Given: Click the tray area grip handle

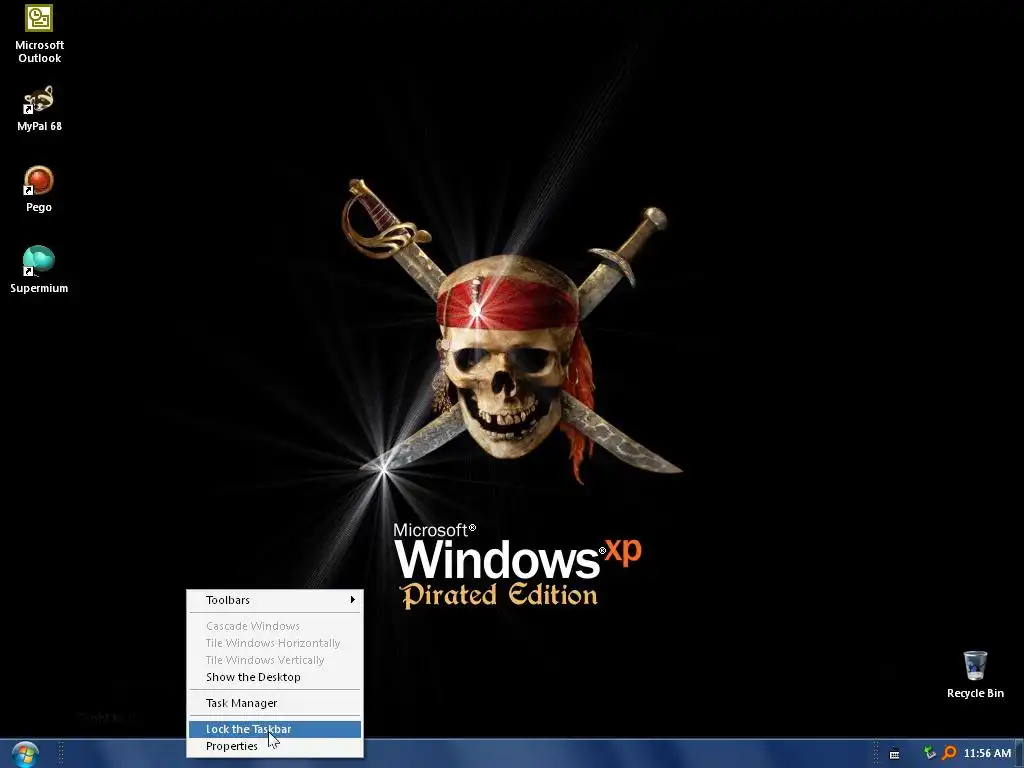Looking at the screenshot, I should (876, 754).
